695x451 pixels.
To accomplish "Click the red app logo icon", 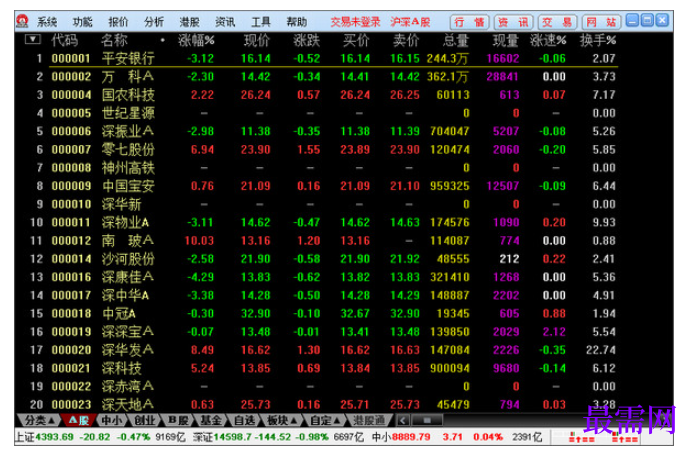I will (22, 21).
